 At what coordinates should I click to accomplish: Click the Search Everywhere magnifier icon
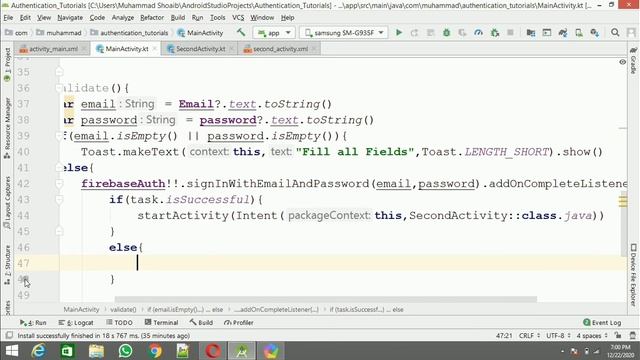pyautogui.click(x=615, y=33)
